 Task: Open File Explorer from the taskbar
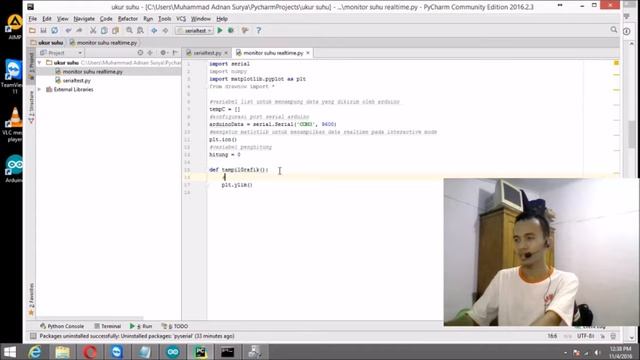coord(62,352)
